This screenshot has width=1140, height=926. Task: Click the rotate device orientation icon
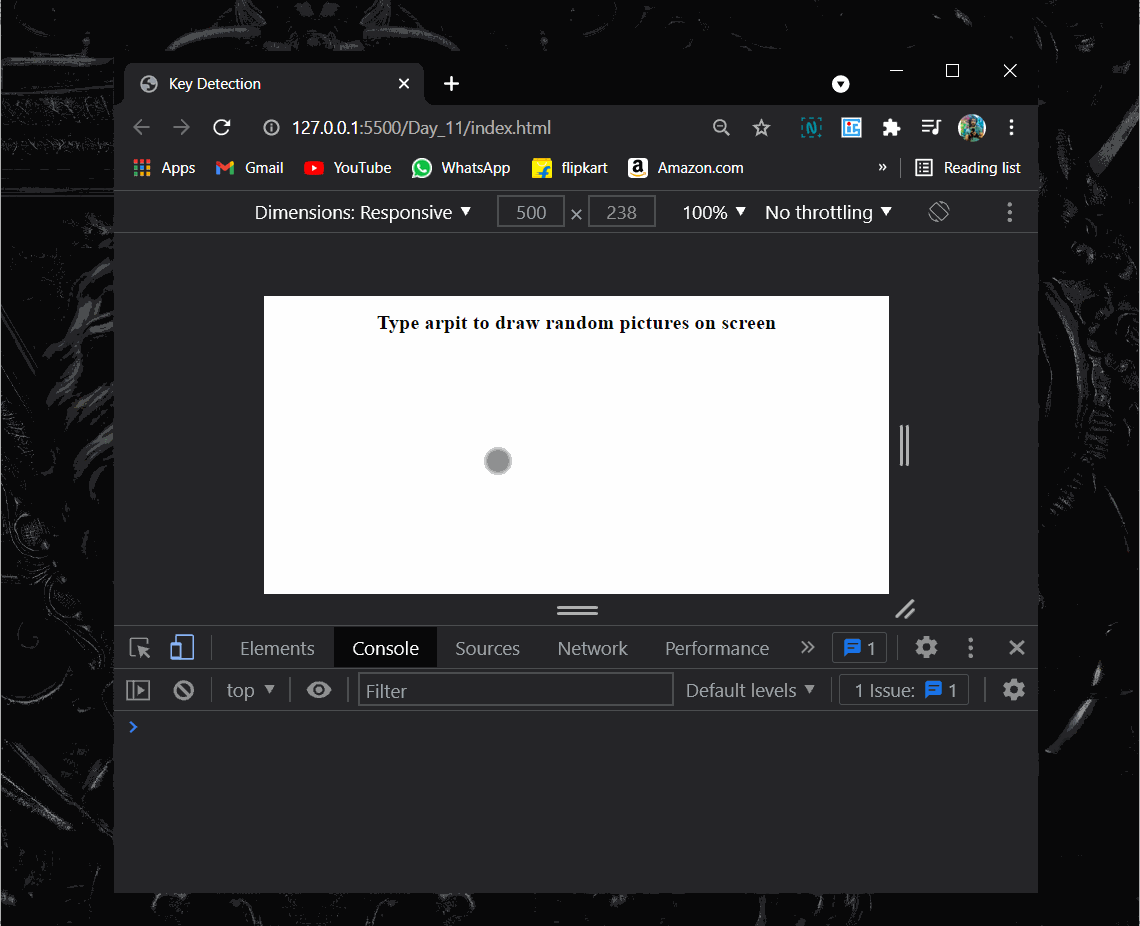click(938, 212)
